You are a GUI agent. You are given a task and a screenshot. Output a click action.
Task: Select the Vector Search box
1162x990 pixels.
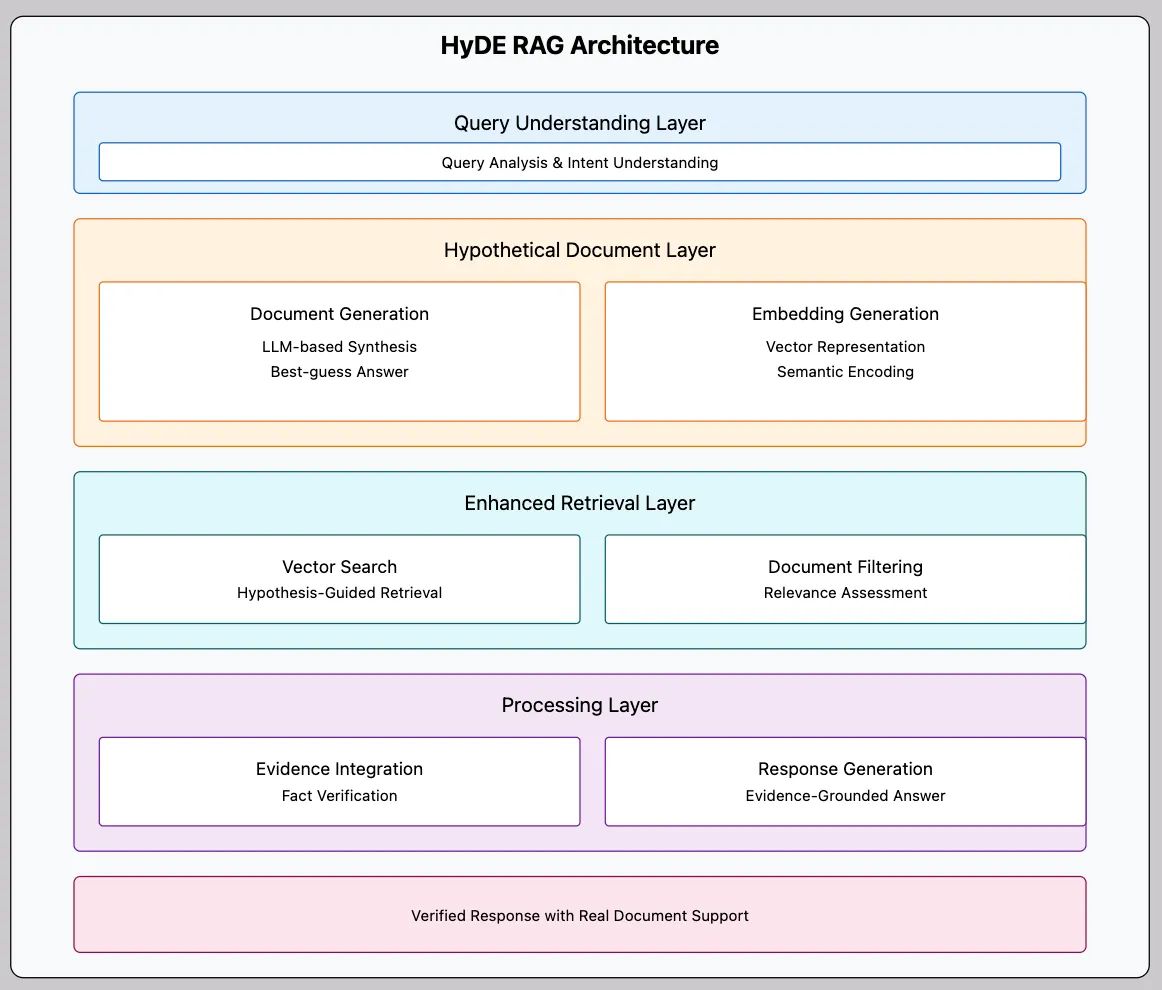(339, 567)
